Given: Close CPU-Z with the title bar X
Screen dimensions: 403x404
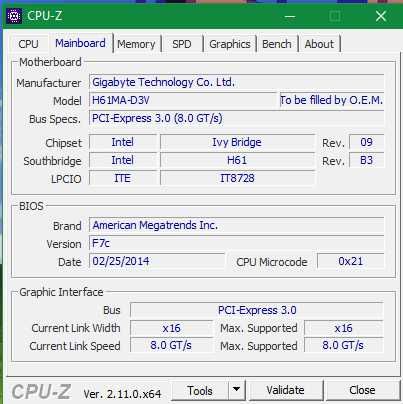Looking at the screenshot, I should coord(381,16).
